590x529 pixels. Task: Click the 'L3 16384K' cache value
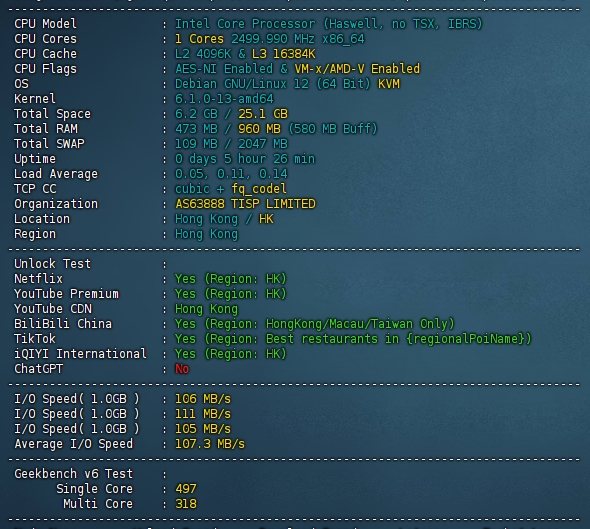(x=283, y=54)
